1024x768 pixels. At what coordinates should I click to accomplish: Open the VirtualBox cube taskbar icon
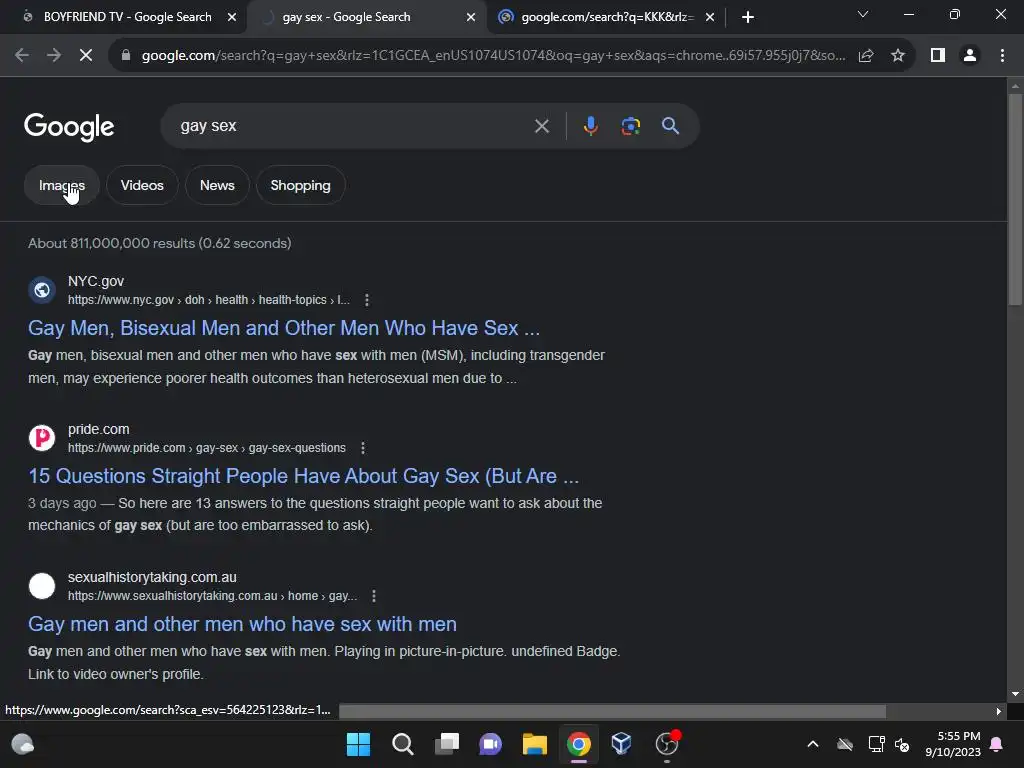click(622, 744)
